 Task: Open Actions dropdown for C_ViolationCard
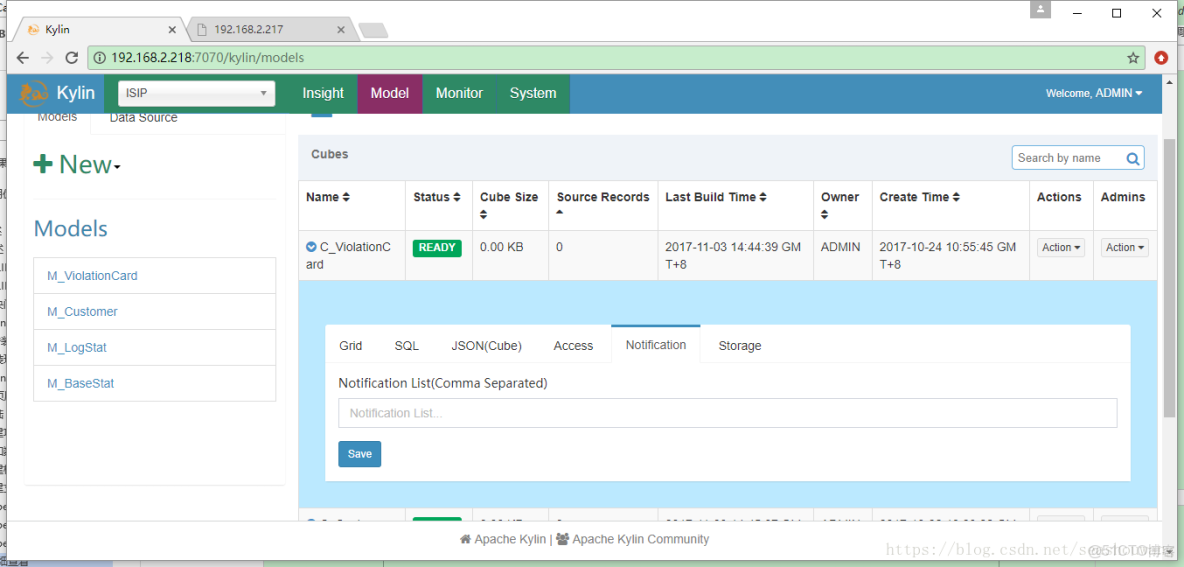1061,248
